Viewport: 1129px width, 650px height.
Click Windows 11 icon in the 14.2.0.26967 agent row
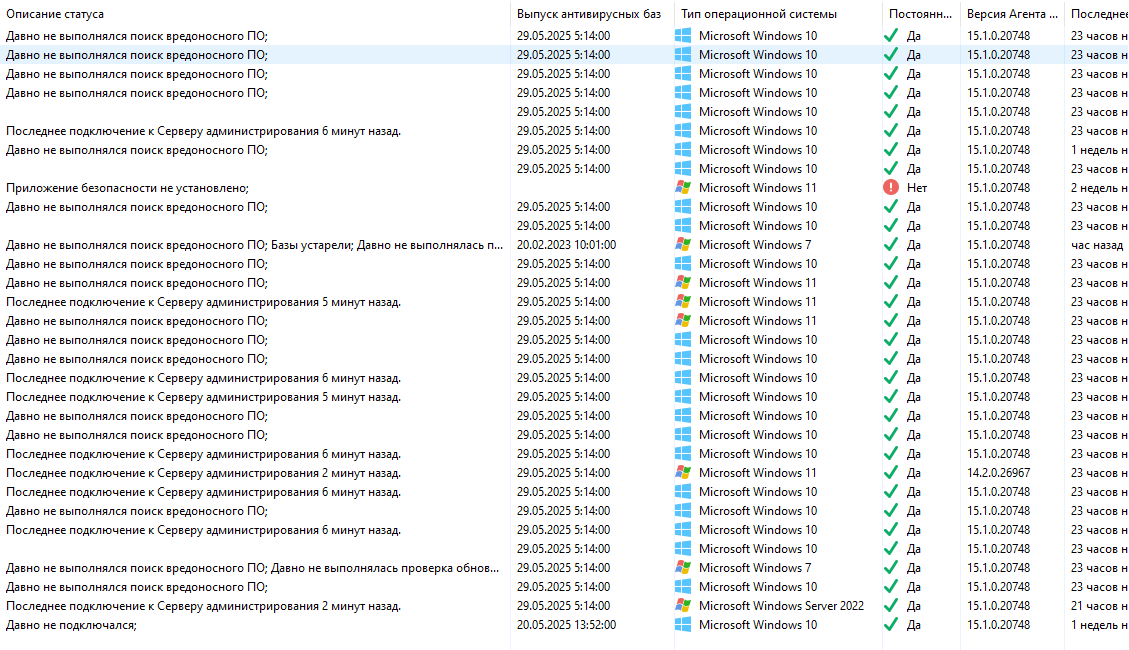pyautogui.click(x=683, y=472)
